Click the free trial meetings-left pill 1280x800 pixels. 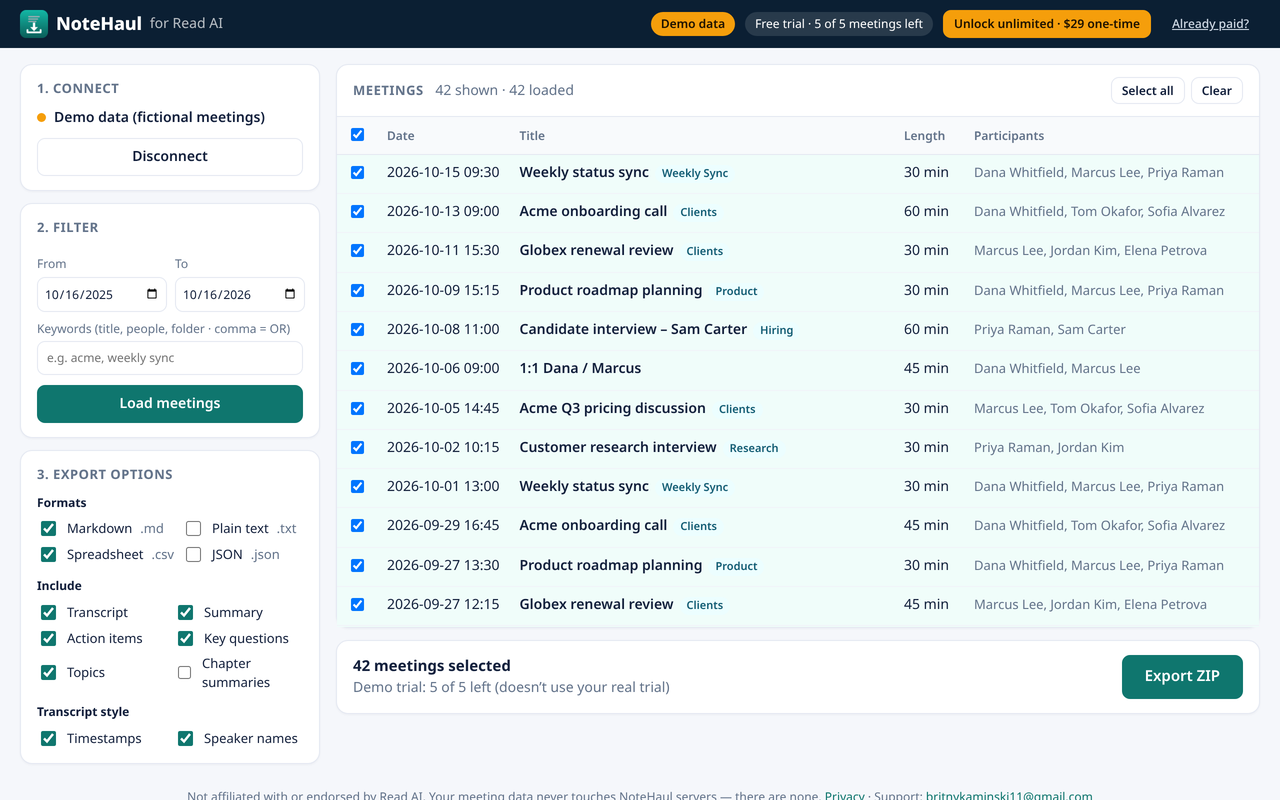coord(839,24)
